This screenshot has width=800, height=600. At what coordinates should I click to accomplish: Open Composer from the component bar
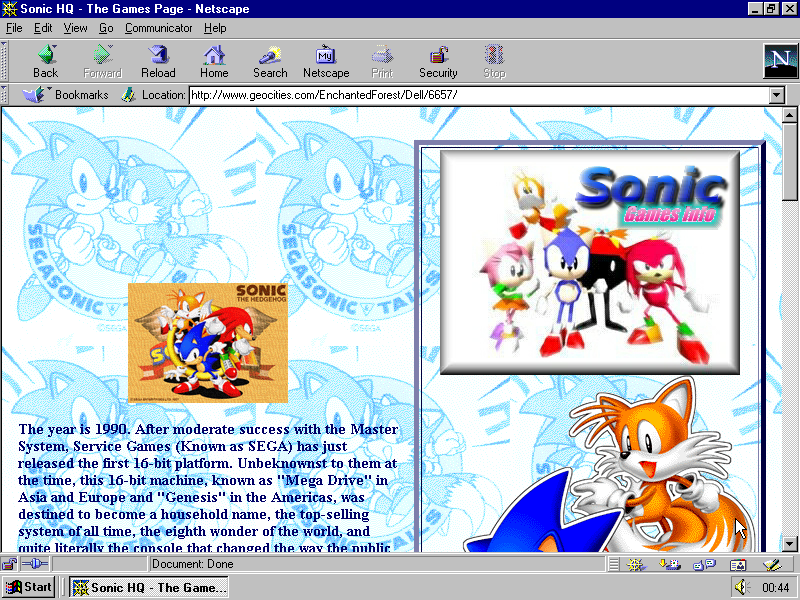coord(772,564)
